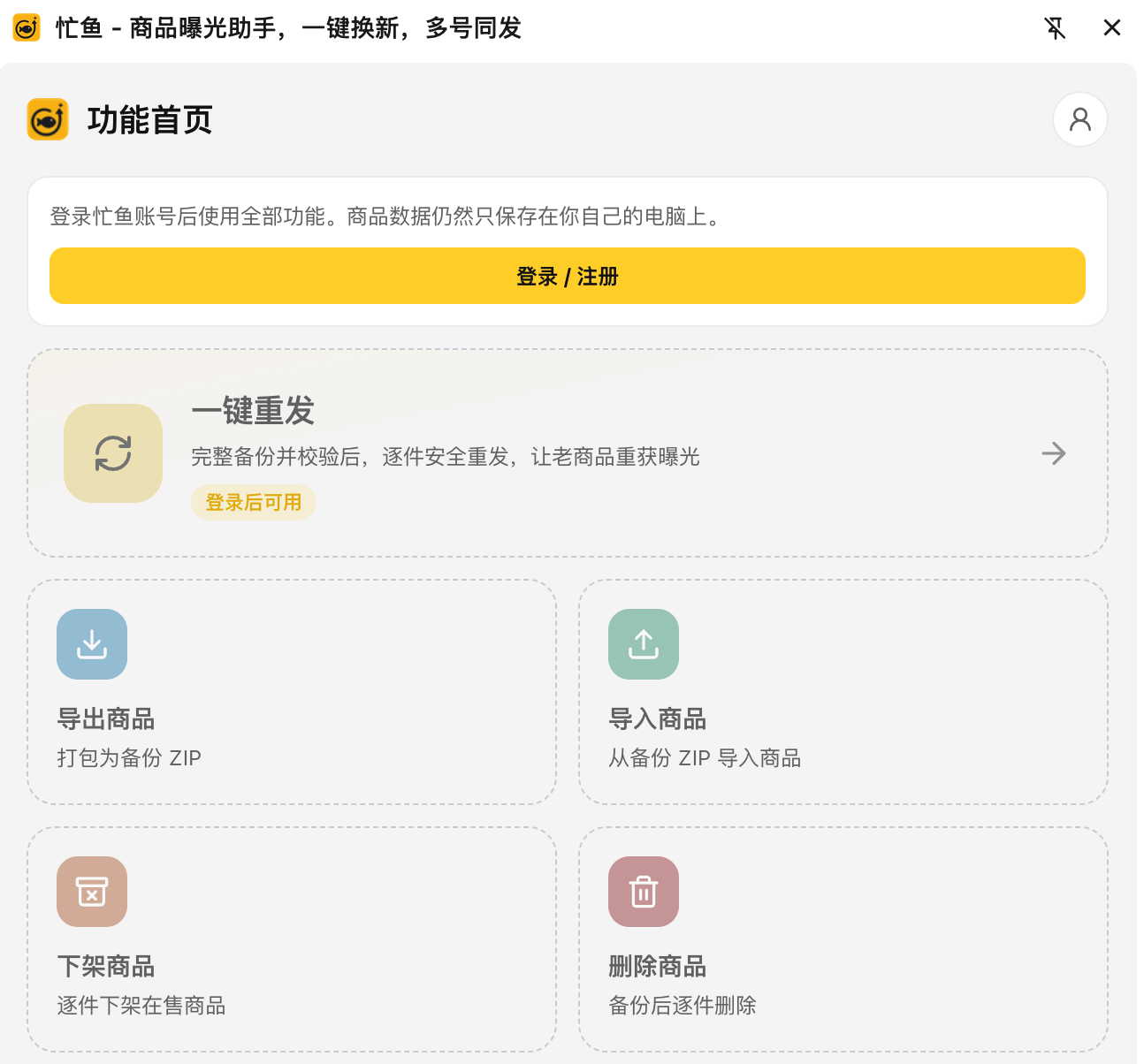Screen dimensions: 1144x1064
Task: Click the 一键重发 heading
Action: click(253, 411)
